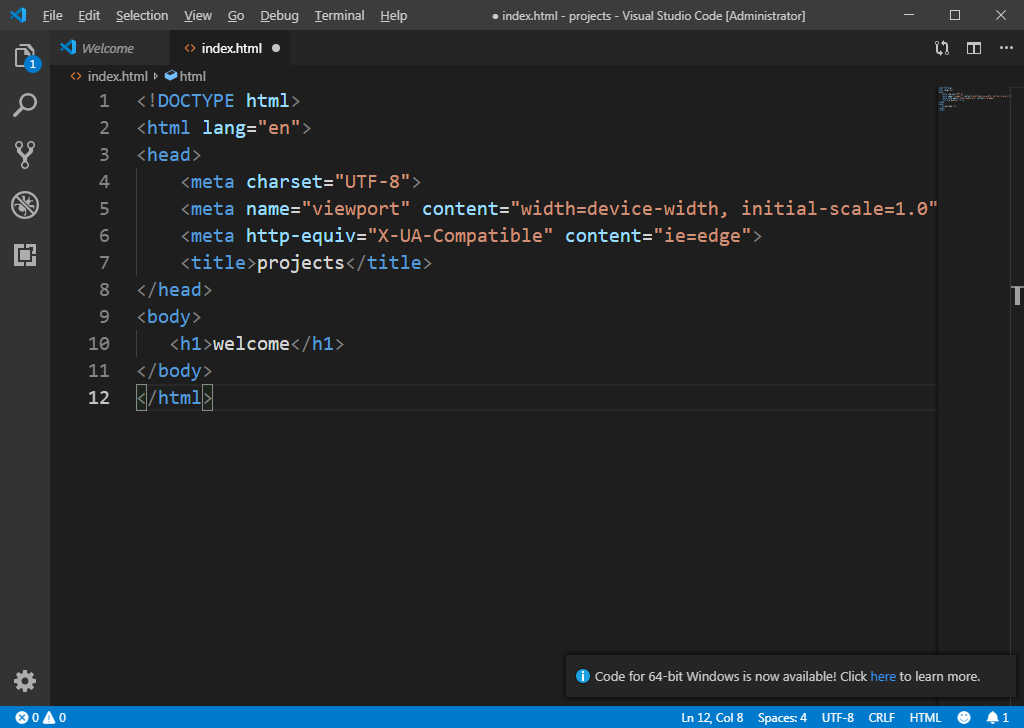Open the Debug view icon

coord(25,205)
